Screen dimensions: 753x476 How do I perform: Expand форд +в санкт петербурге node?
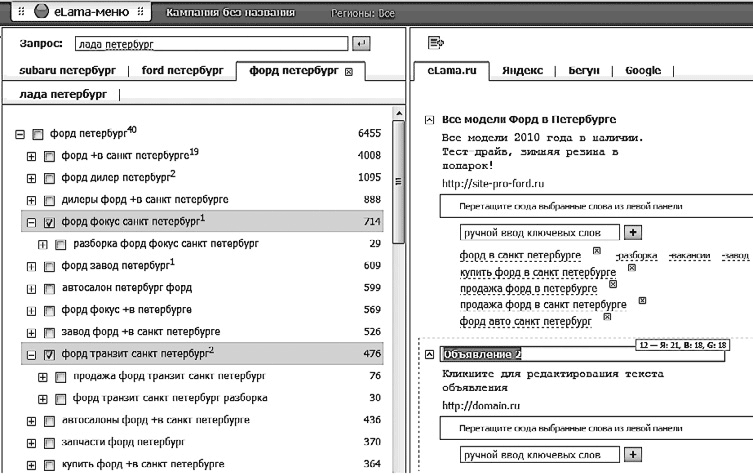(x=31, y=157)
